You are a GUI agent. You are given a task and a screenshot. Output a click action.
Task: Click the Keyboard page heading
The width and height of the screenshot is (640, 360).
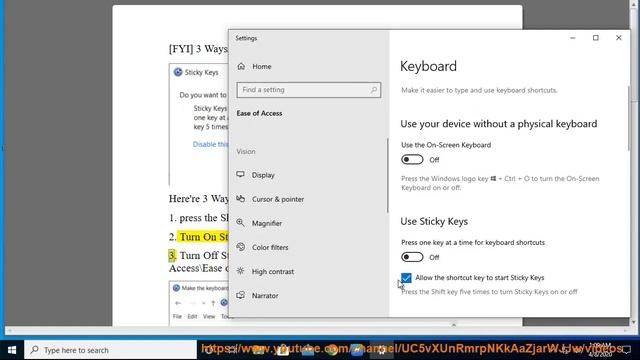[x=428, y=66]
